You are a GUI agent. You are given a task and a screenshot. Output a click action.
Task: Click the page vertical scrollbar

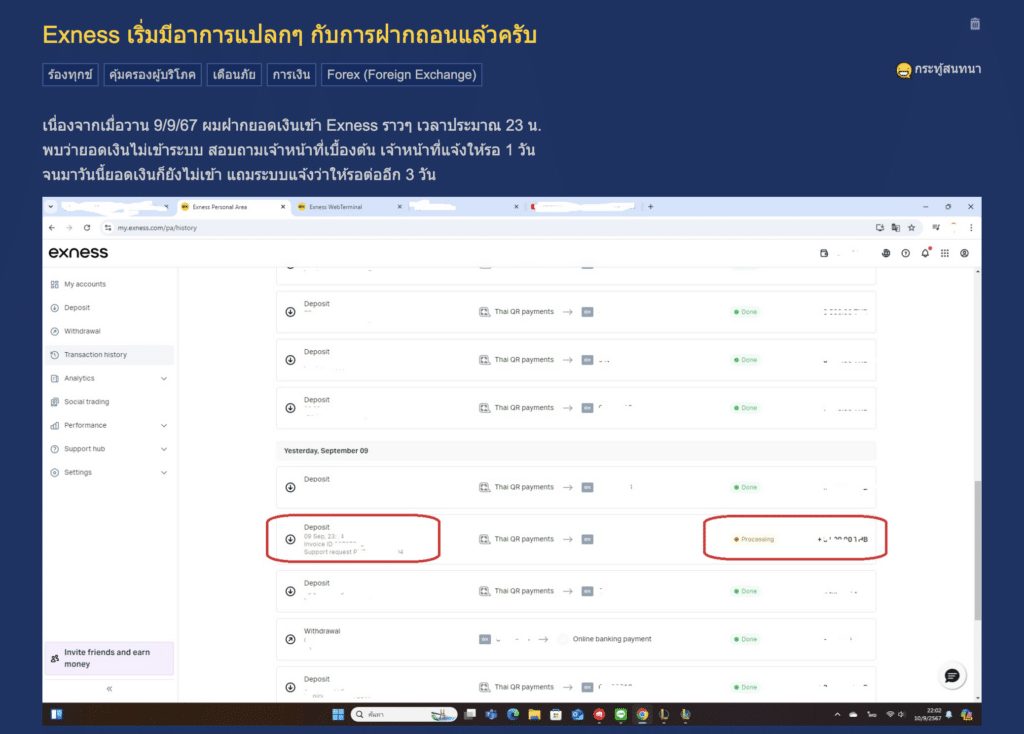point(978,550)
